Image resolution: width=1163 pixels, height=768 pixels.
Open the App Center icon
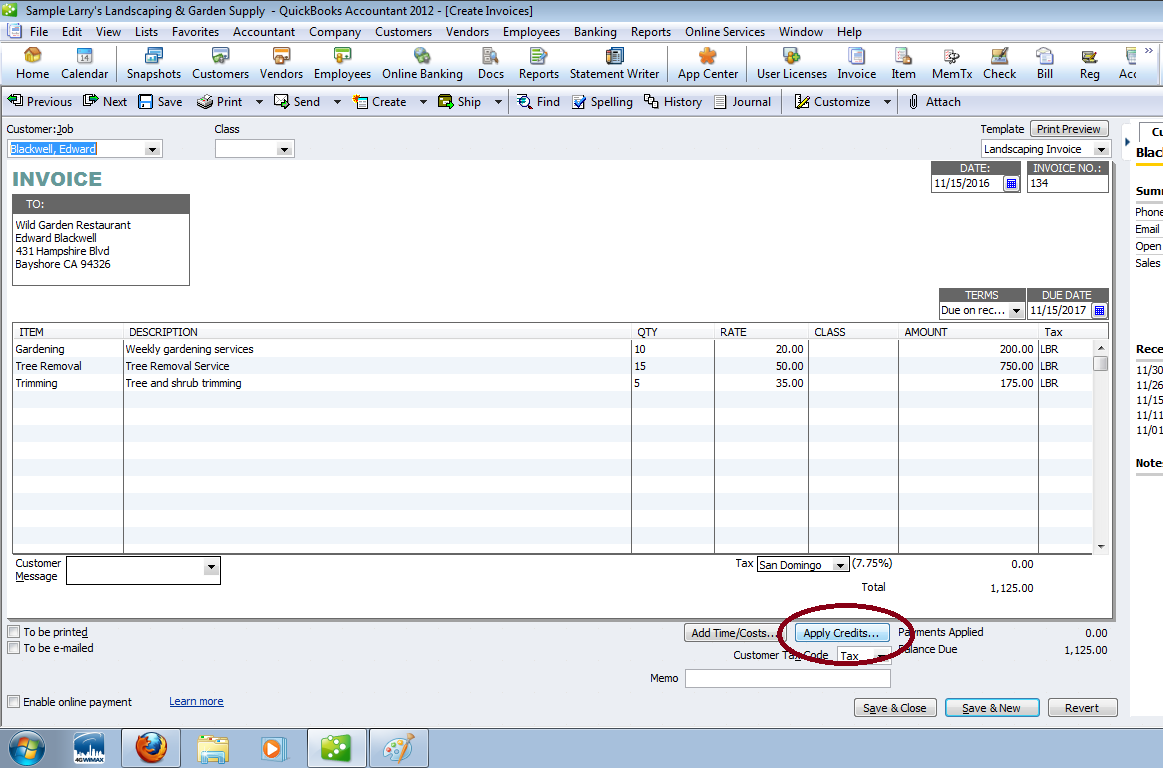(x=708, y=64)
